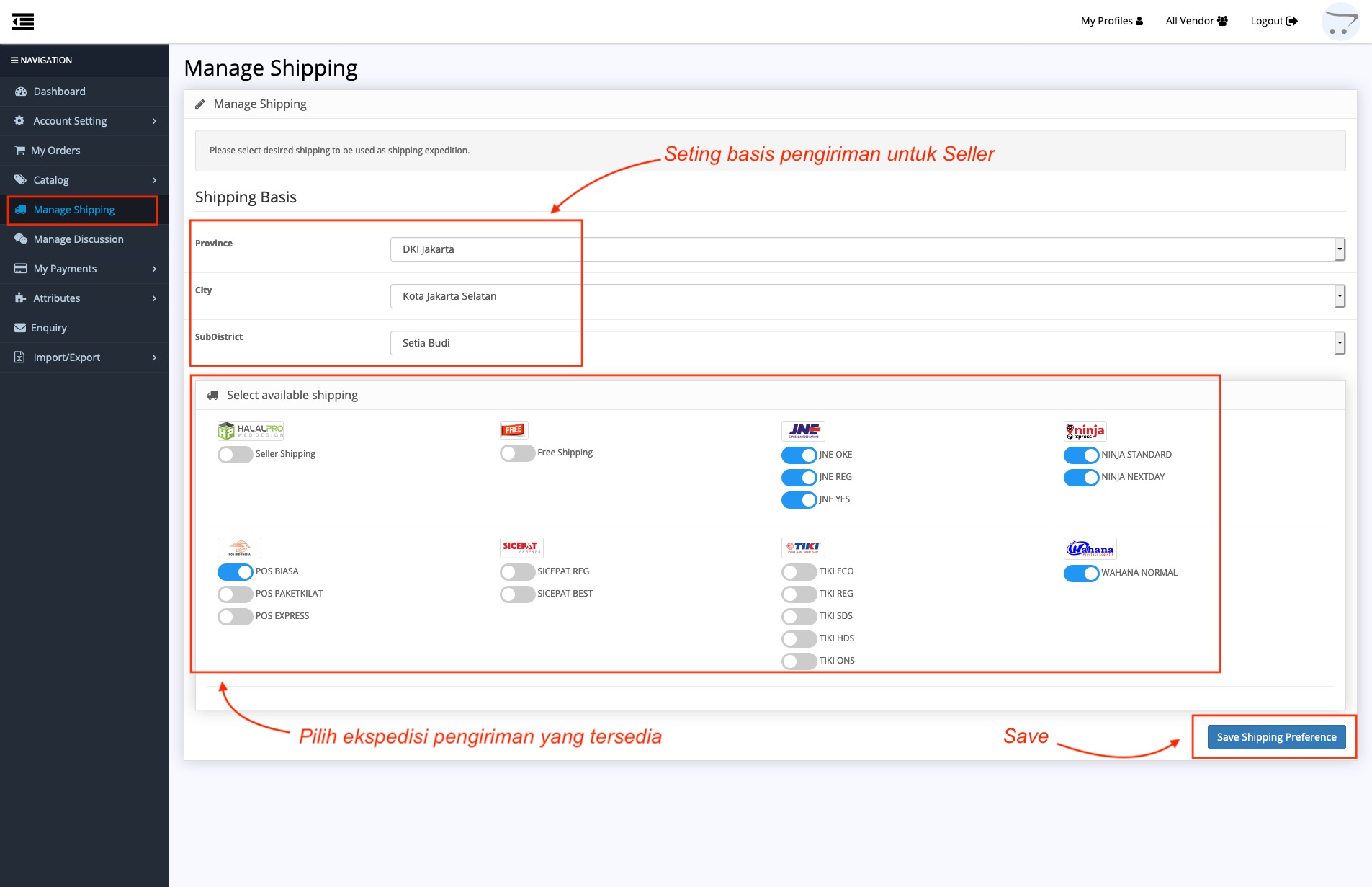Screen dimensions: 1372x887
Task: Click the SiCepat courier logo
Action: tap(521, 548)
